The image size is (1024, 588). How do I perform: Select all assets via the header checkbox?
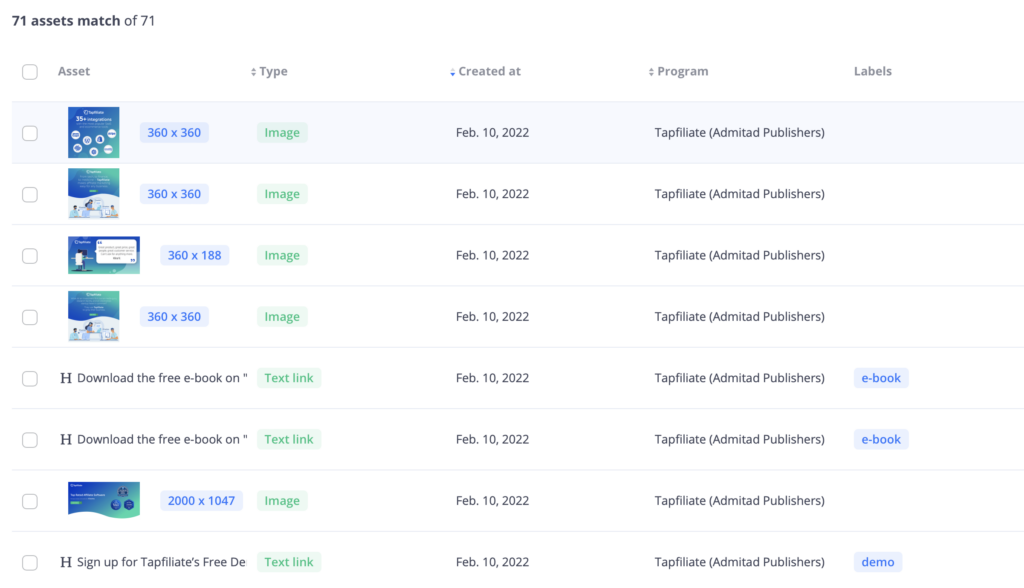click(30, 71)
